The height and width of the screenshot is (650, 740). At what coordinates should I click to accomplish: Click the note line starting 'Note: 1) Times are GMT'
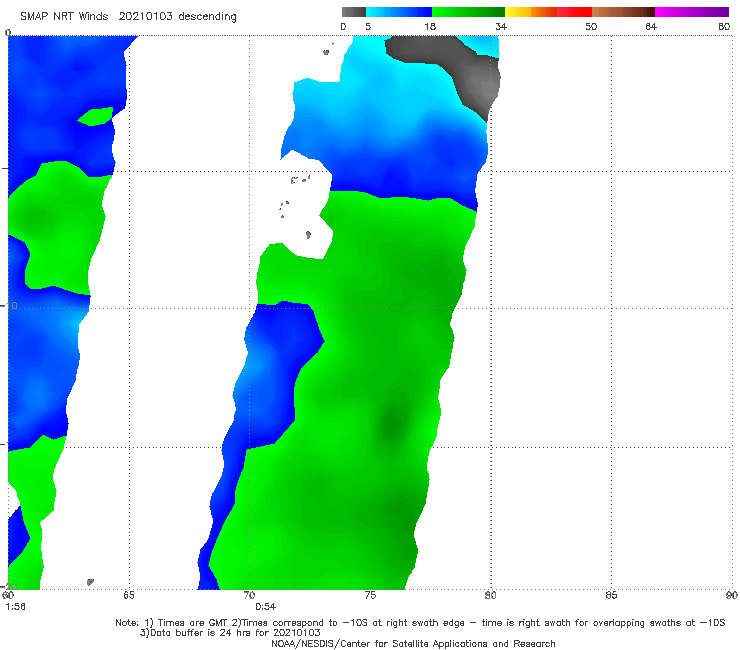coord(420,623)
